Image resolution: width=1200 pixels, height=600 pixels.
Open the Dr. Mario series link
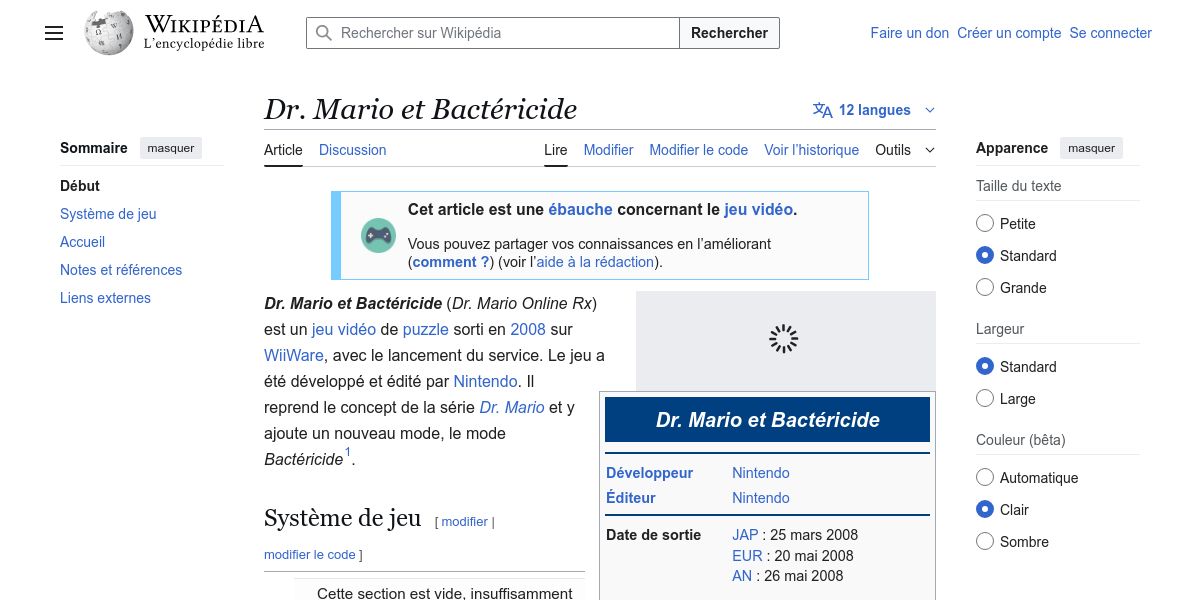(x=512, y=407)
